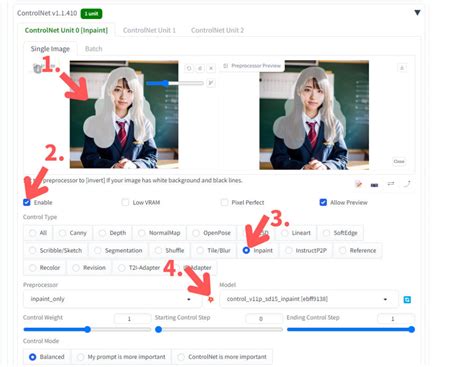Click the Starting Control Step slider
474x367 pixels.
(x=219, y=329)
